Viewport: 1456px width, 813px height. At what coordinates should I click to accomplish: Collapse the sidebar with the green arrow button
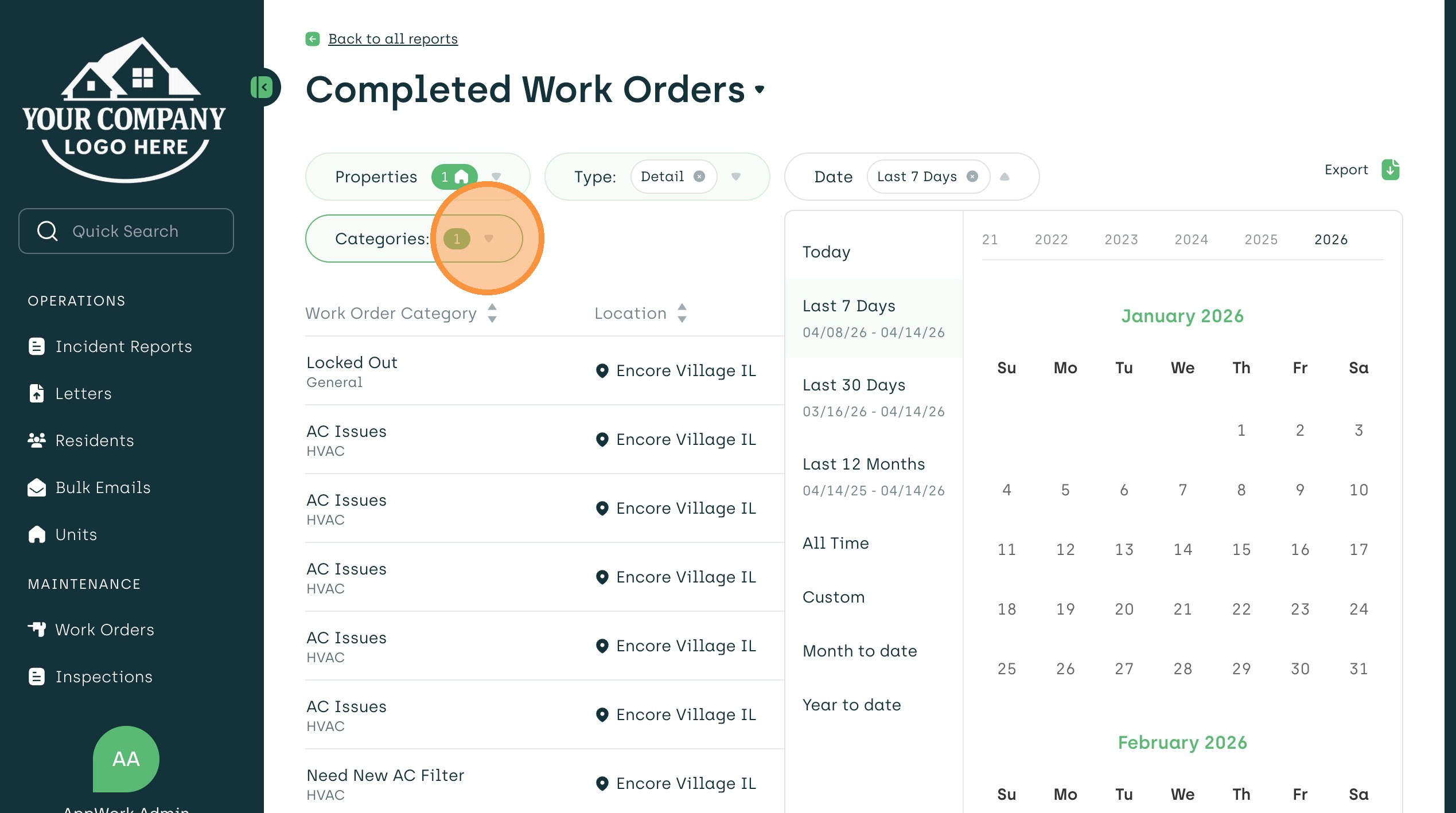tap(263, 88)
